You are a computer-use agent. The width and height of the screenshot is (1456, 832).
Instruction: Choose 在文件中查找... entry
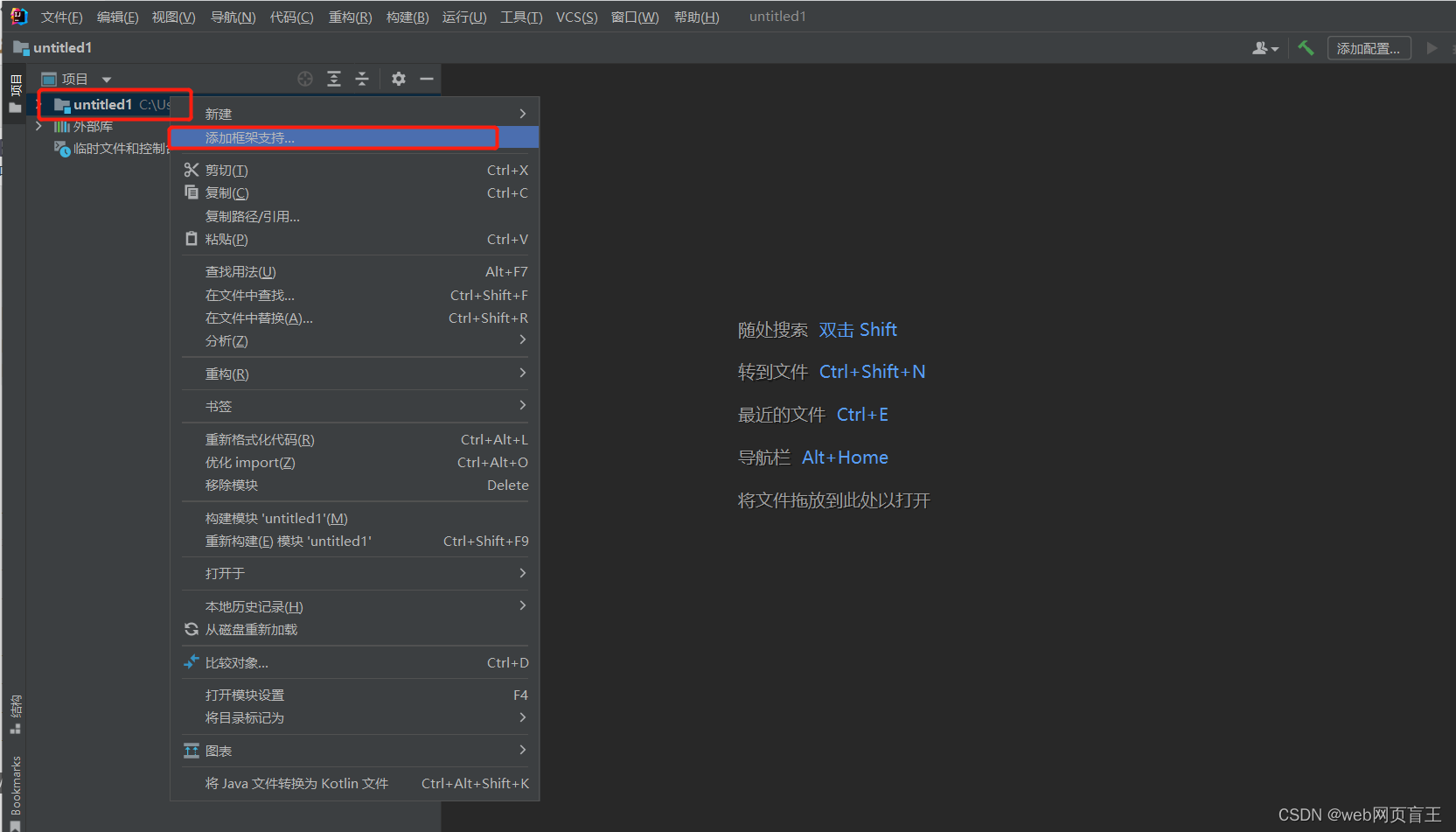pyautogui.click(x=354, y=295)
